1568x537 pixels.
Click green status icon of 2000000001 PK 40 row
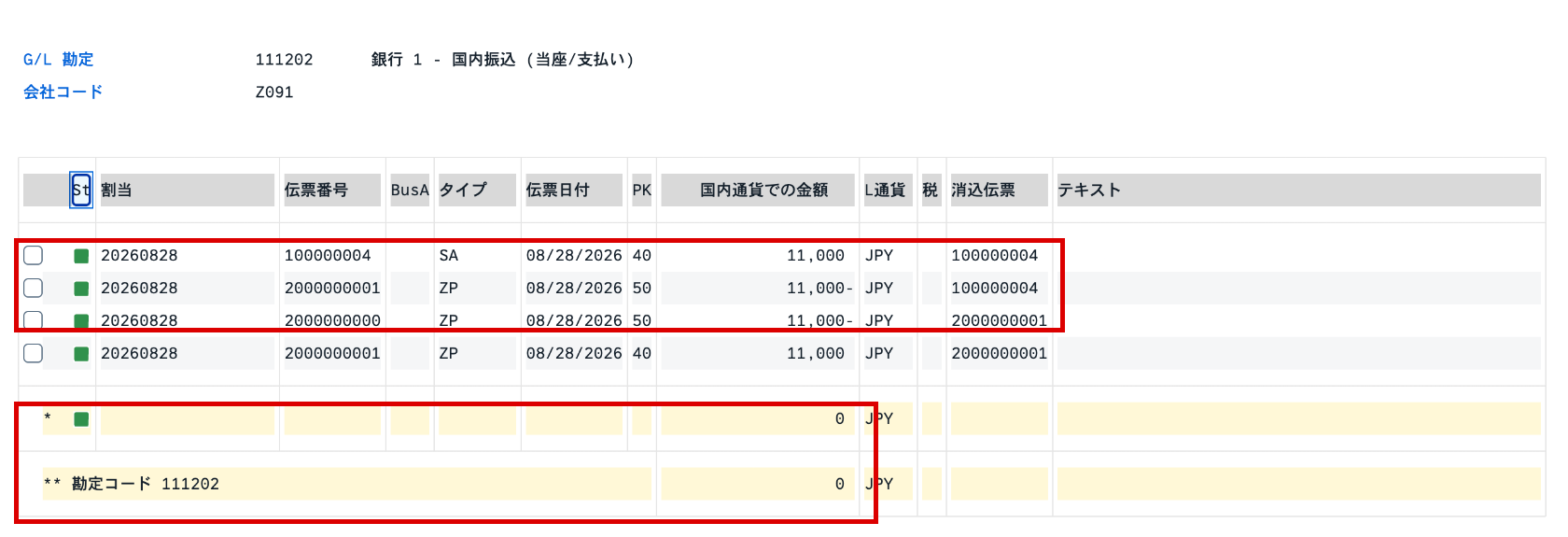(81, 354)
